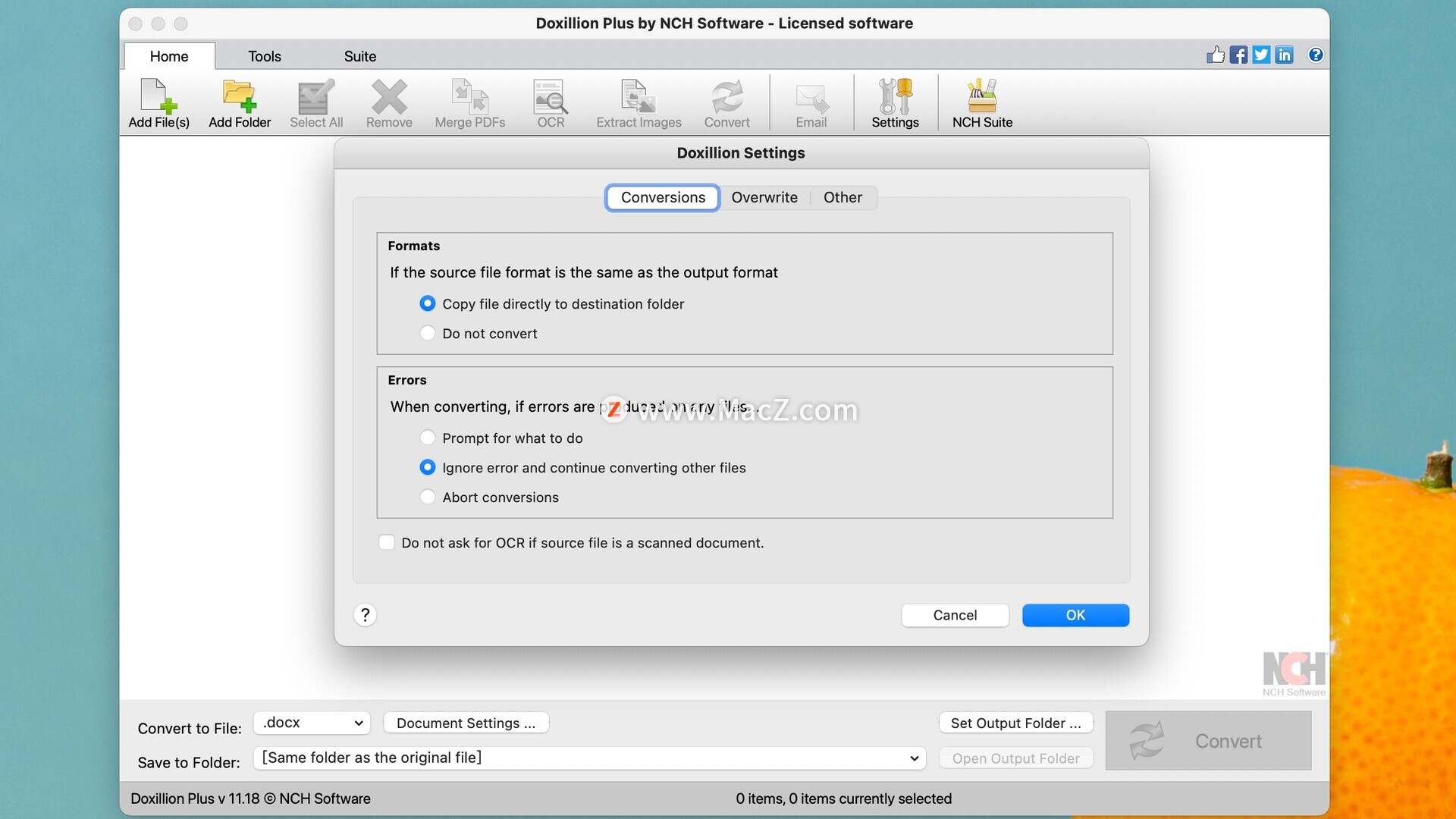The width and height of the screenshot is (1456, 819).
Task: Click the Set Output Folder ... button
Action: point(1015,723)
